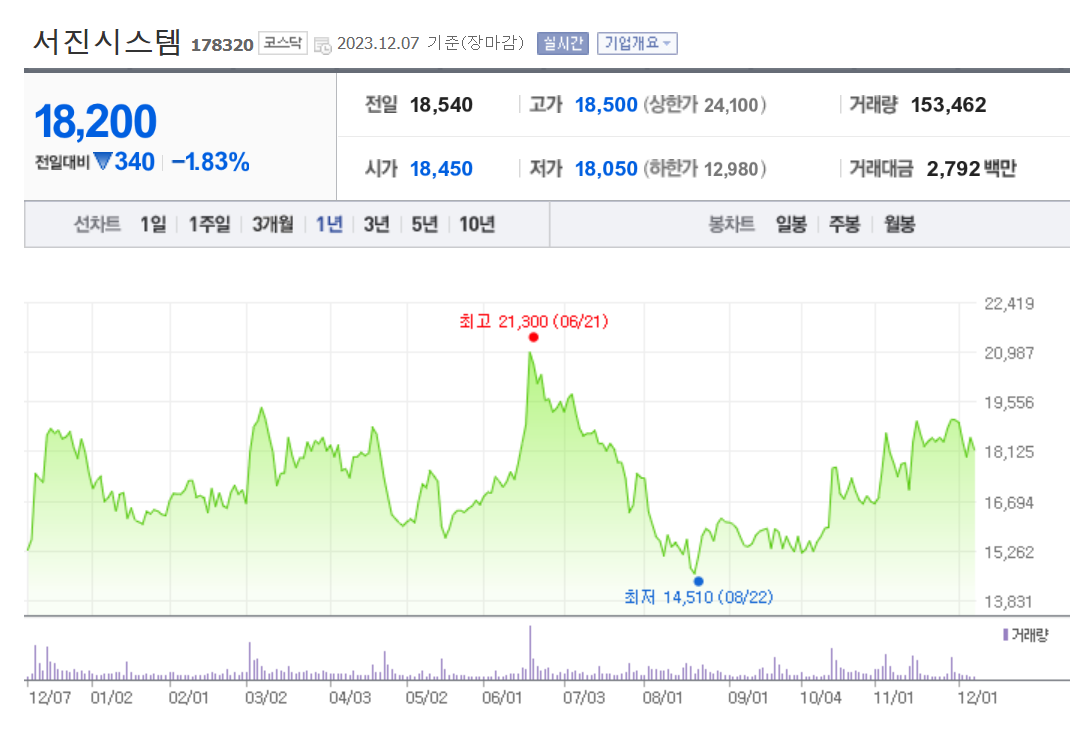
Task: Select the 1주일 line chart tab
Action: (x=209, y=224)
